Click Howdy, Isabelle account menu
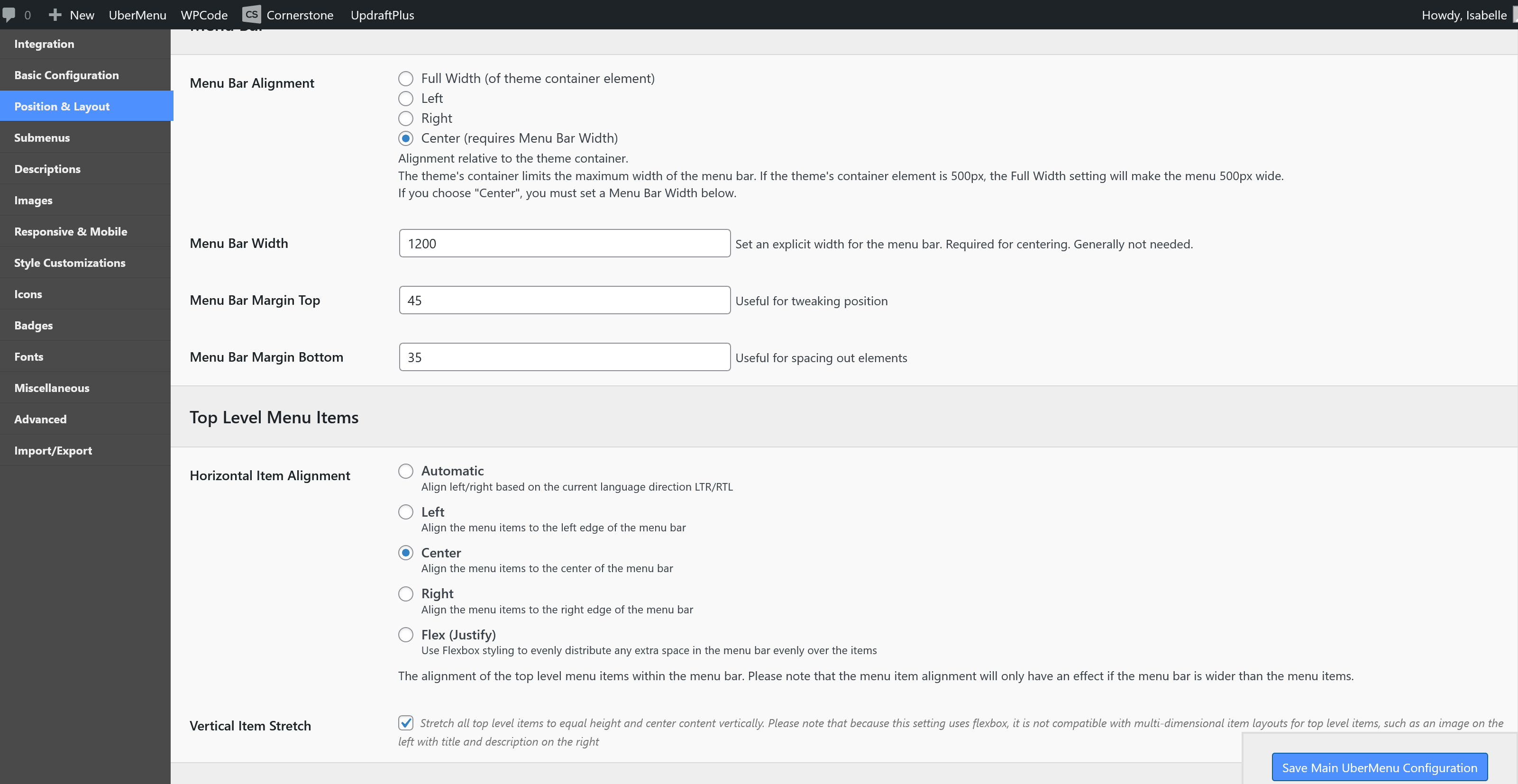The image size is (1518, 784). 1464,15
